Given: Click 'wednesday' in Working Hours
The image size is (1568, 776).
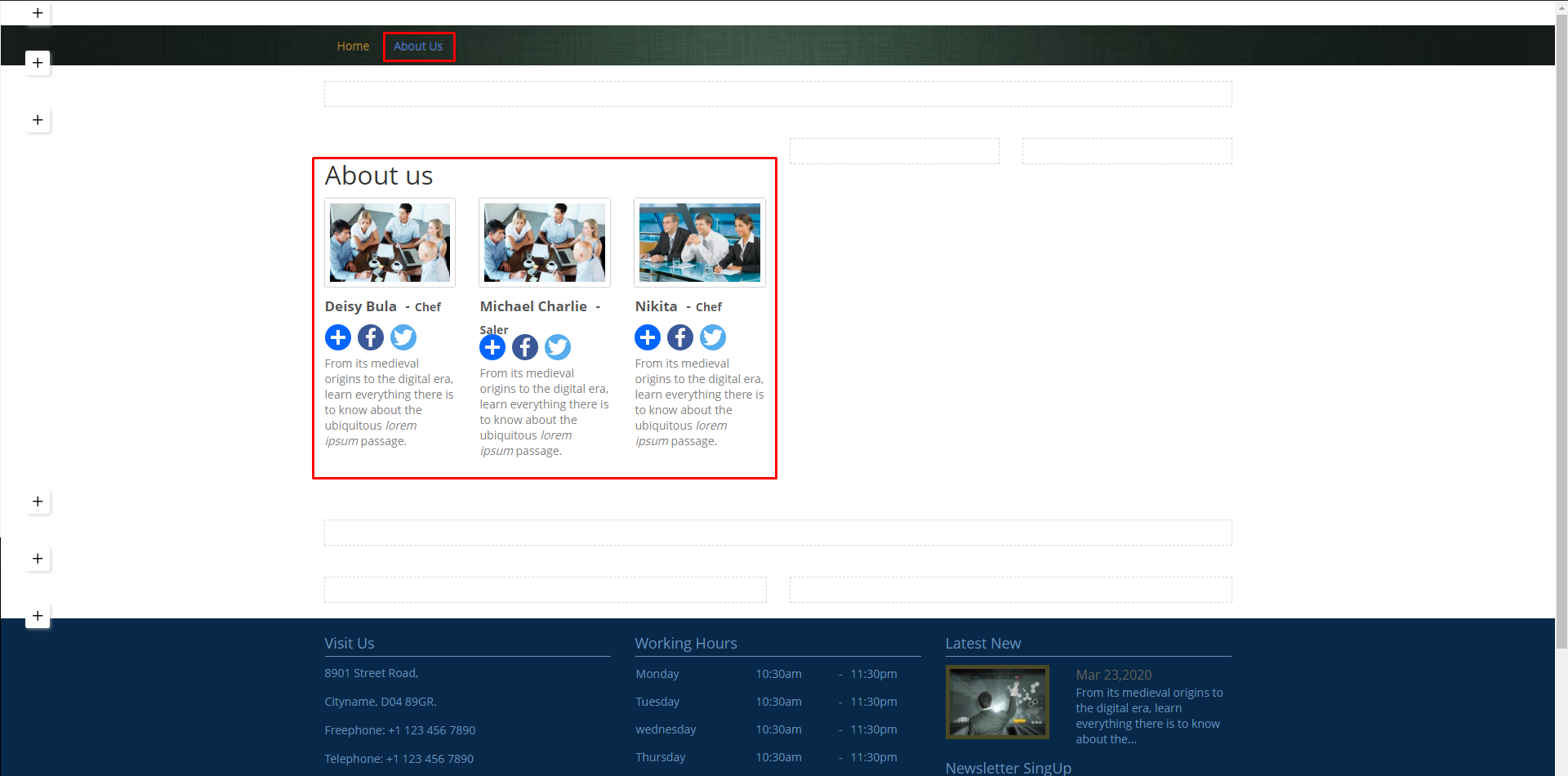Looking at the screenshot, I should click(x=666, y=729).
